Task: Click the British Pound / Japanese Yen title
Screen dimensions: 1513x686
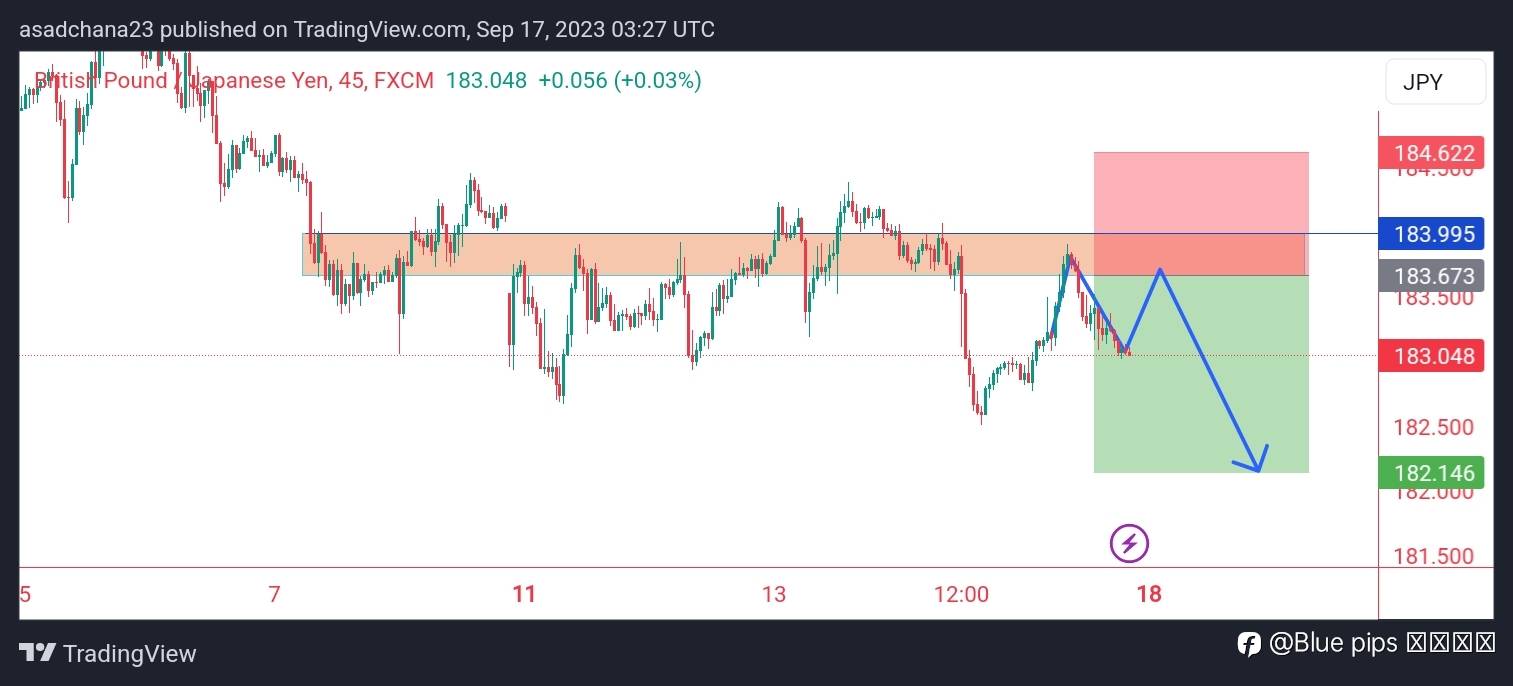Action: [182, 81]
